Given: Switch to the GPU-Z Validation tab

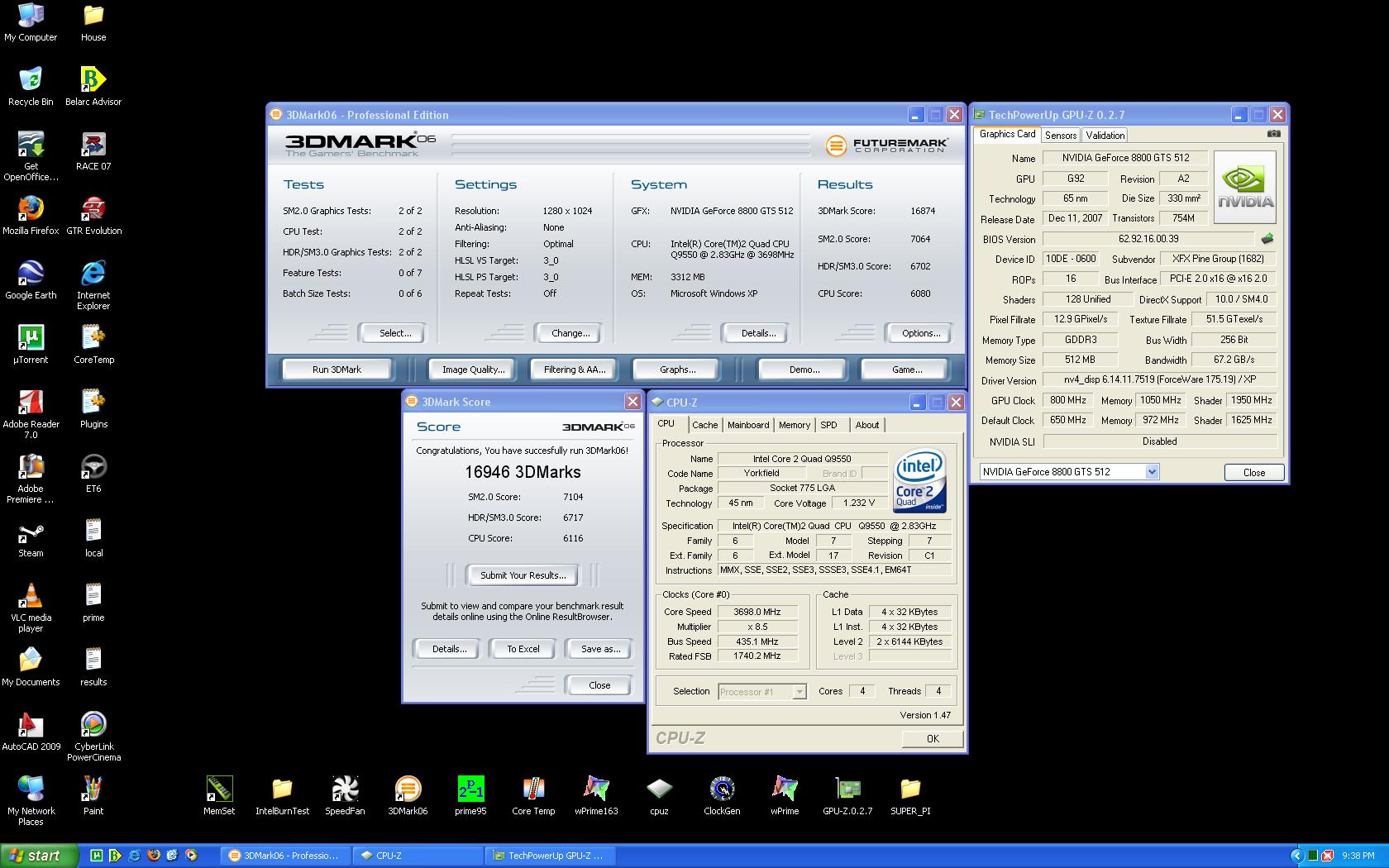Looking at the screenshot, I should 1105,136.
